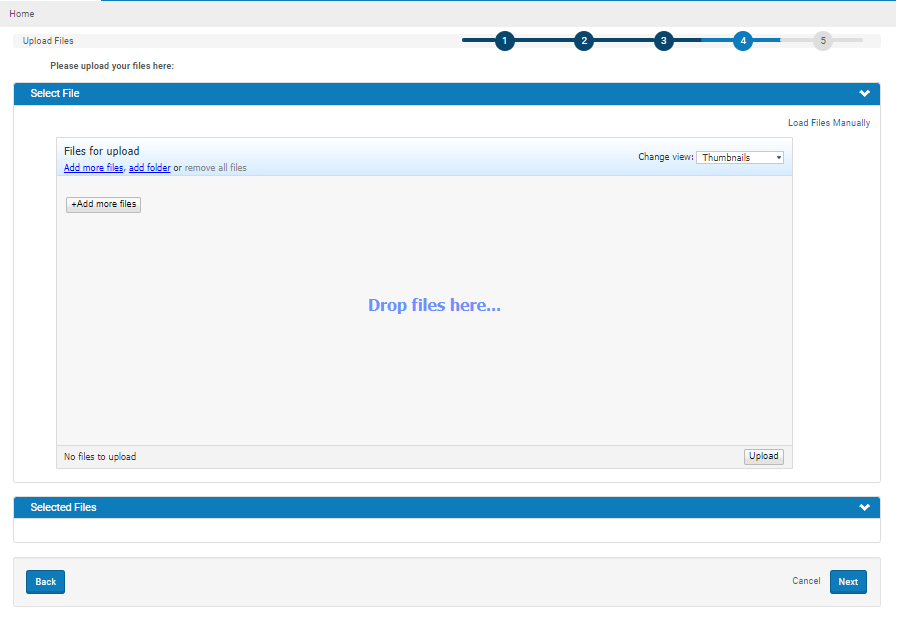Open Load Files Manually link
The width and height of the screenshot is (902, 619).
(828, 123)
